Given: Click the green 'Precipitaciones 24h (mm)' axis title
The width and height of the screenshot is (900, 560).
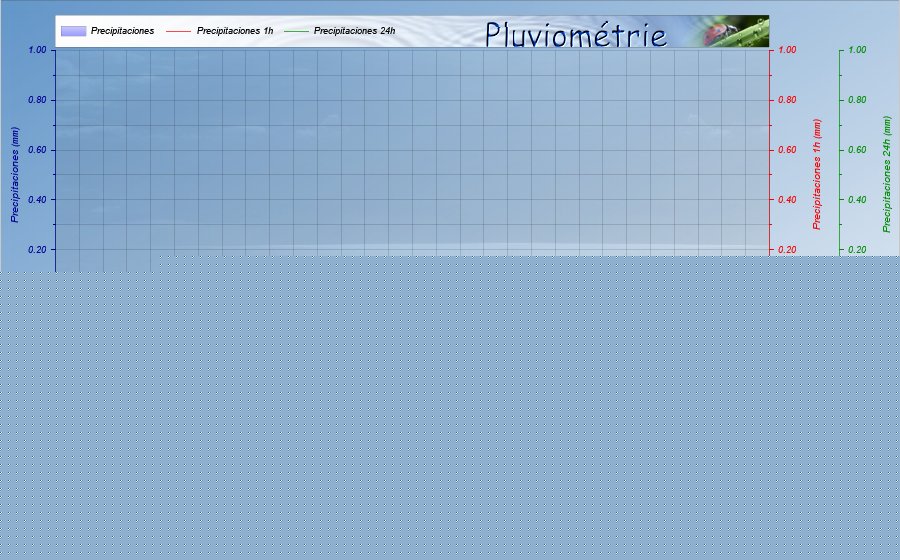Looking at the screenshot, I should pyautogui.click(x=887, y=174).
